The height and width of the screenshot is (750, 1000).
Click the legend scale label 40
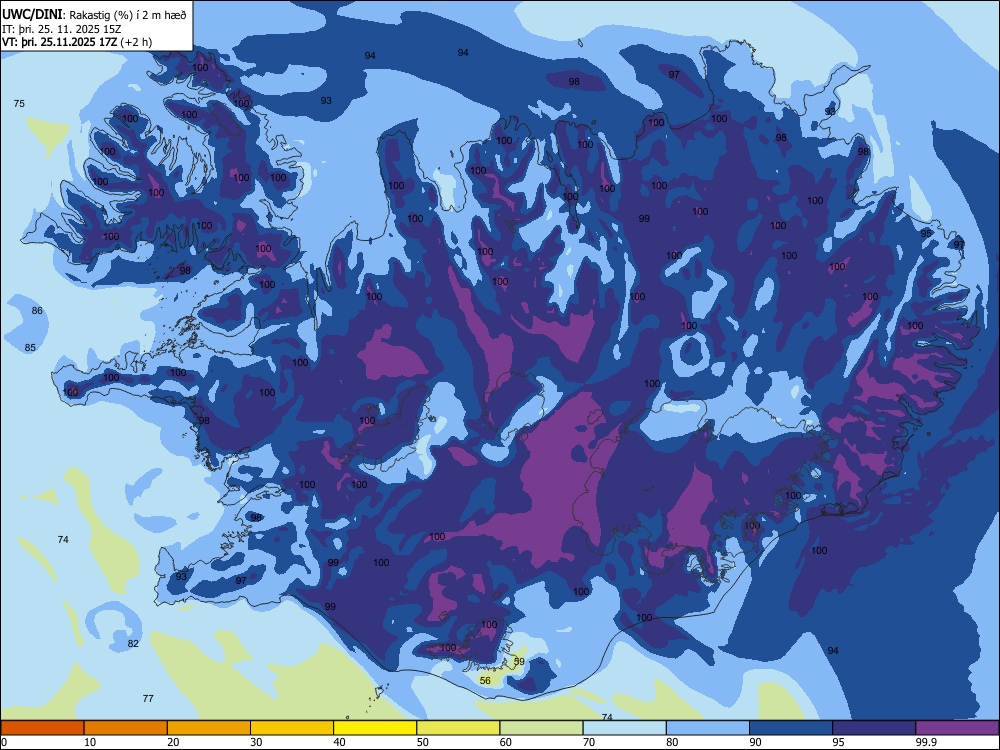339,742
